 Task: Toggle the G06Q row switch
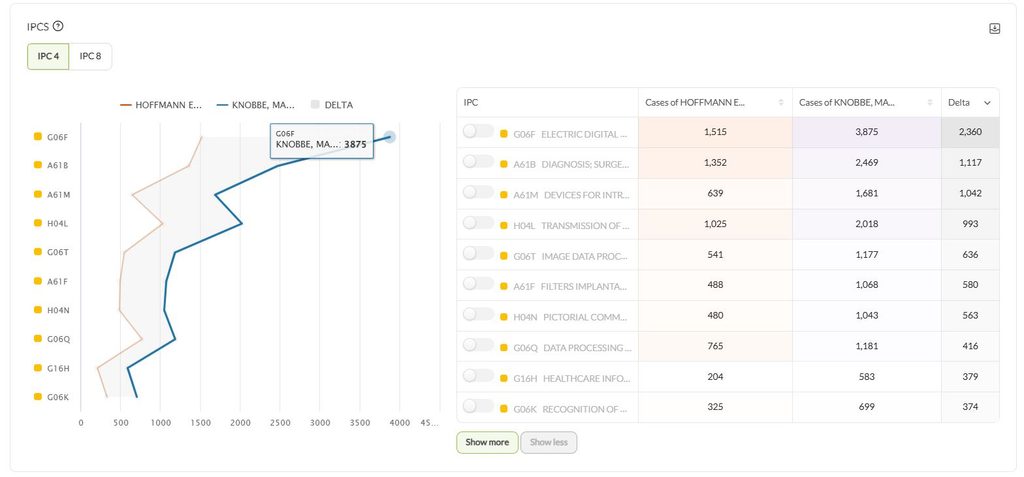[478, 345]
